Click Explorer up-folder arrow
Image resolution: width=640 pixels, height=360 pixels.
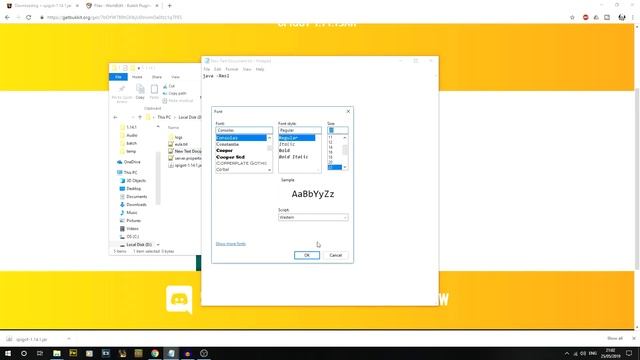pyautogui.click(x=140, y=117)
